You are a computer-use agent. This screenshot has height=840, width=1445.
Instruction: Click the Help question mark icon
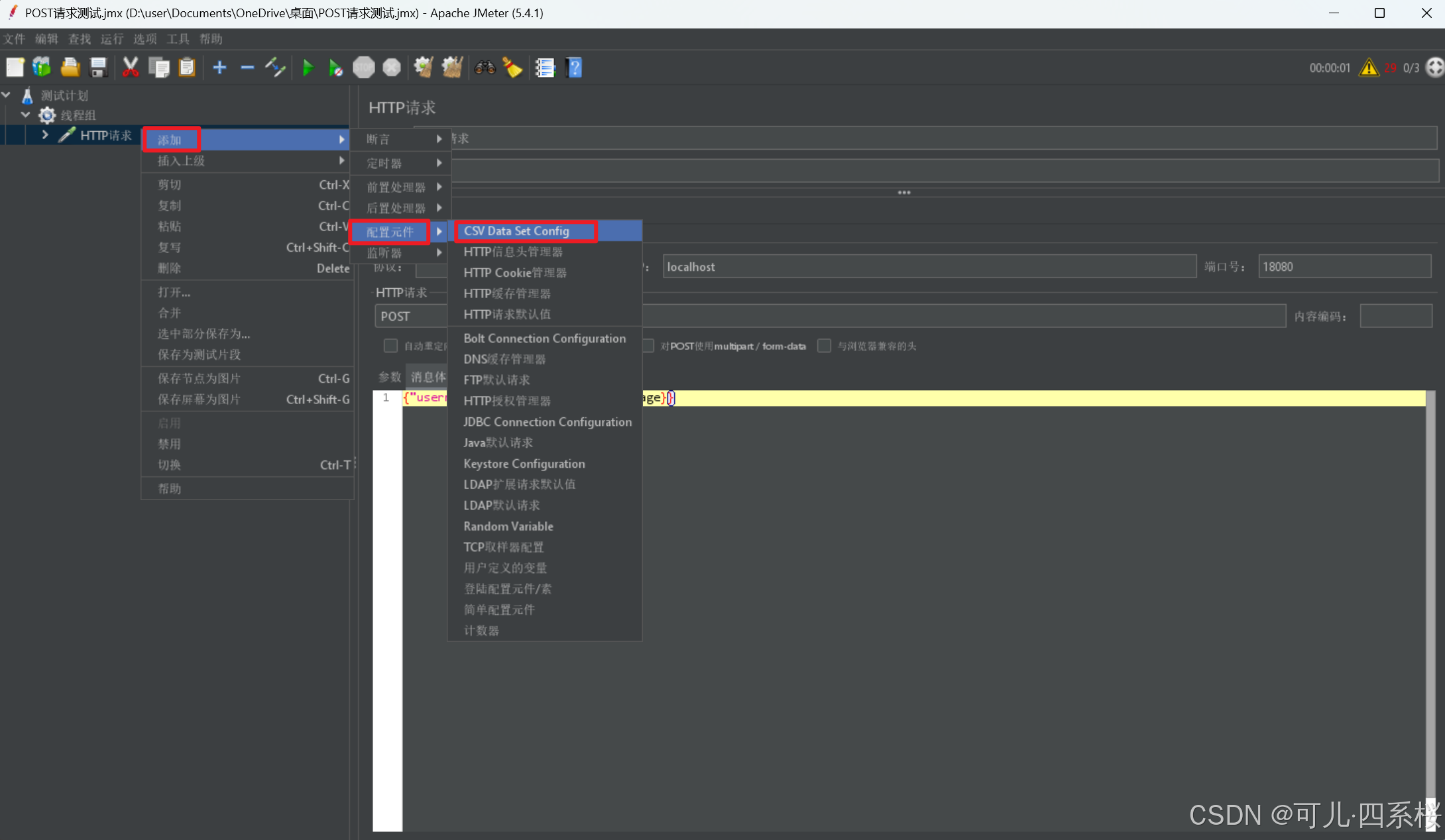click(x=574, y=68)
